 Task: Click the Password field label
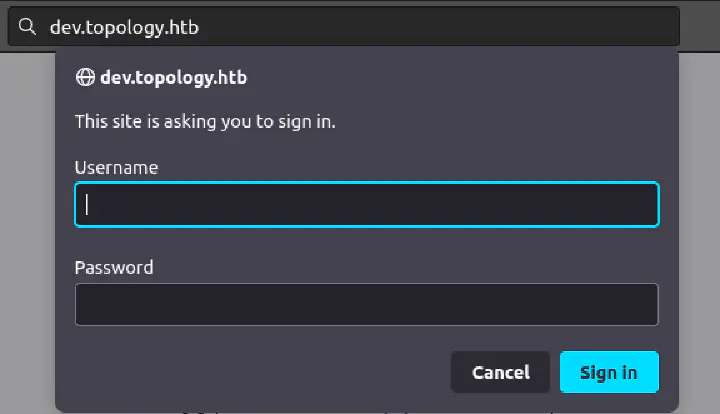[114, 267]
